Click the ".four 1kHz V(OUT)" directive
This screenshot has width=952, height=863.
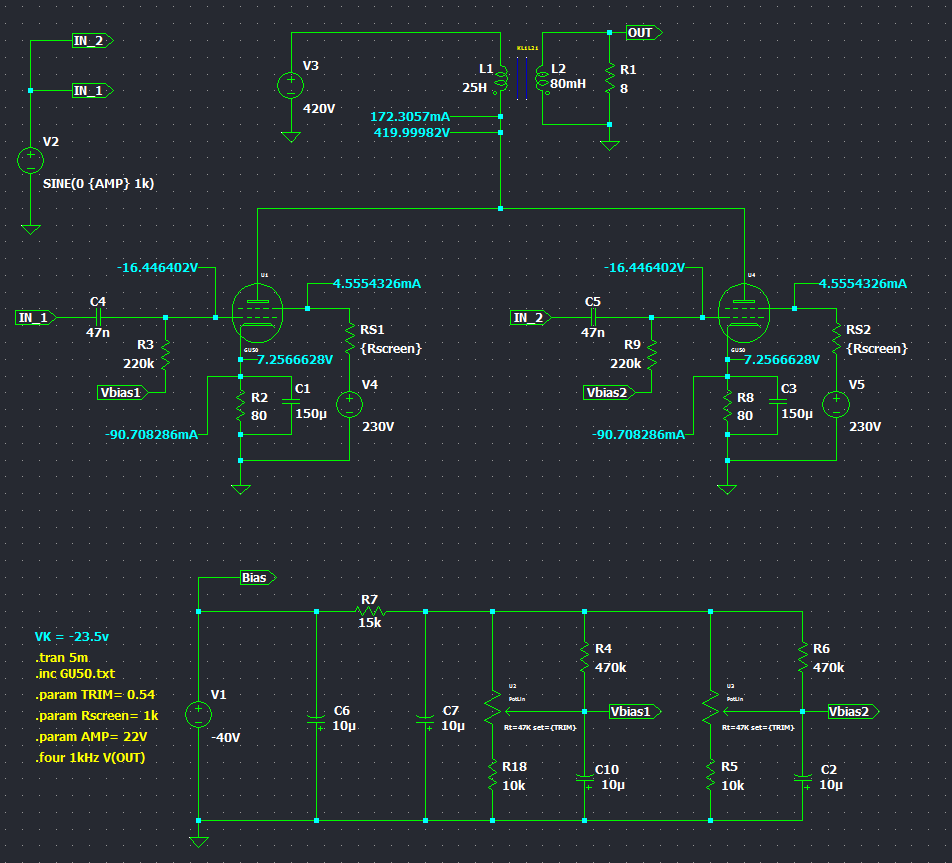(x=98, y=756)
